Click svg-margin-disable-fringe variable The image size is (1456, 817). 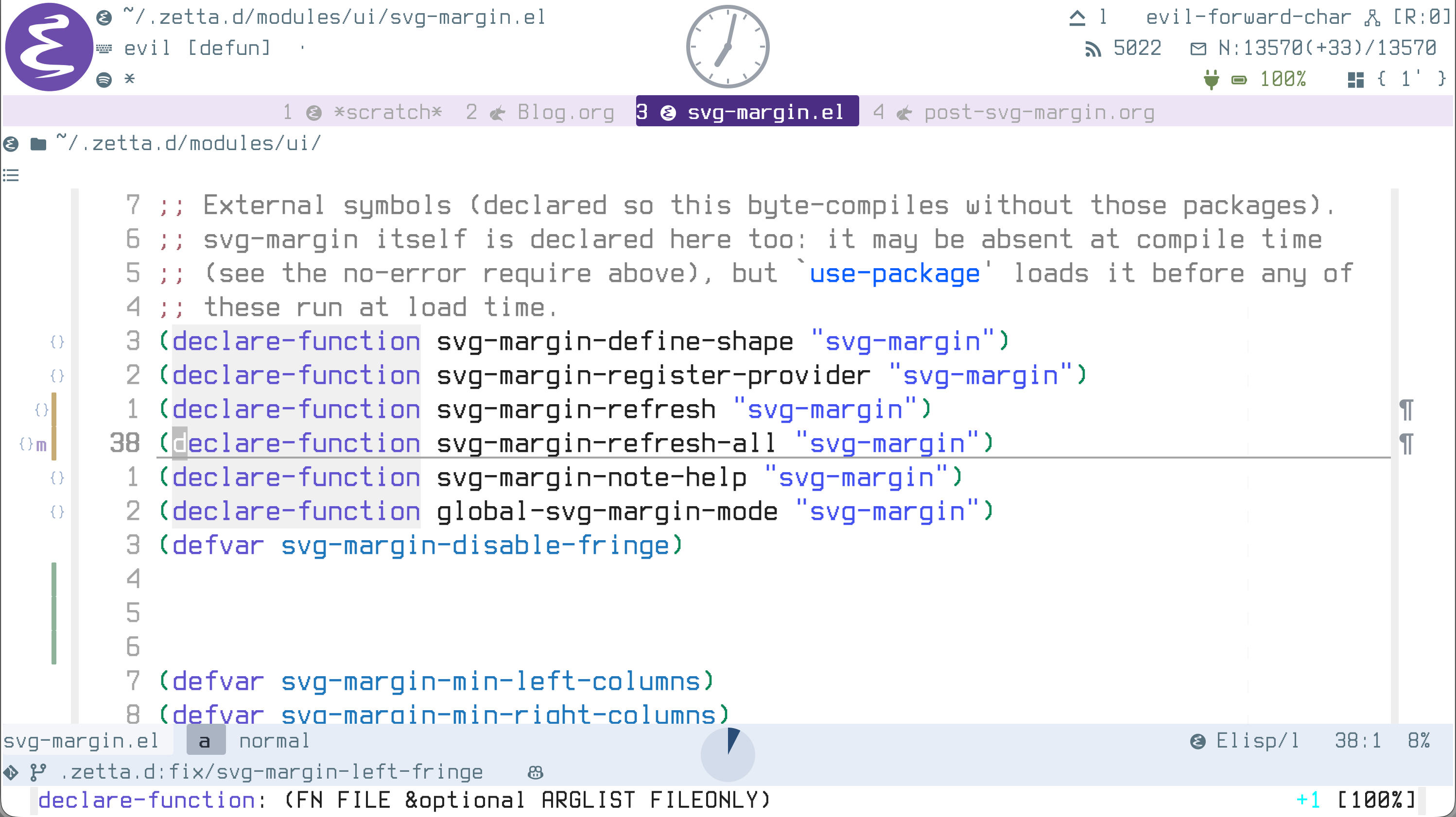click(475, 546)
